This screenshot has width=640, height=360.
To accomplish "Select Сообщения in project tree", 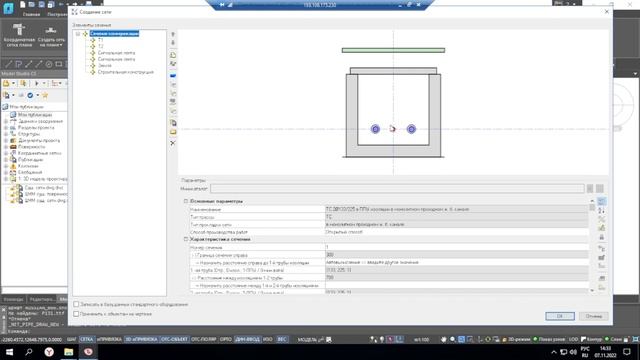I will click(30, 172).
